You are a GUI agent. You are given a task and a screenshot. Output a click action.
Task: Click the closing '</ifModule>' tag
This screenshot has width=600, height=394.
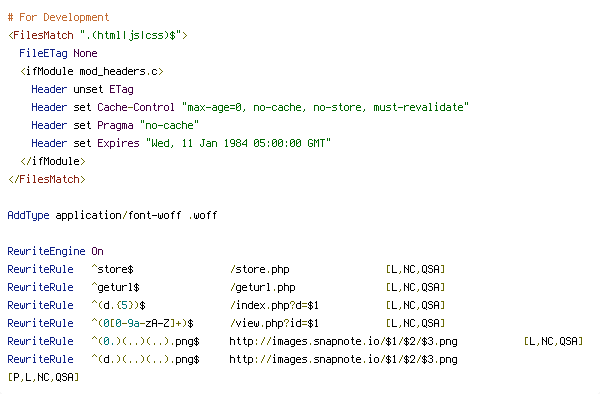click(x=53, y=161)
